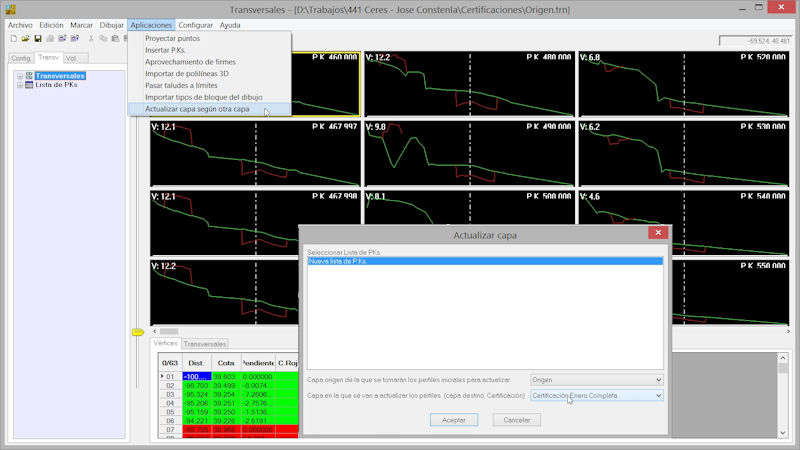Select the P.K. 490.000 cross-section thumbnail

click(x=469, y=154)
